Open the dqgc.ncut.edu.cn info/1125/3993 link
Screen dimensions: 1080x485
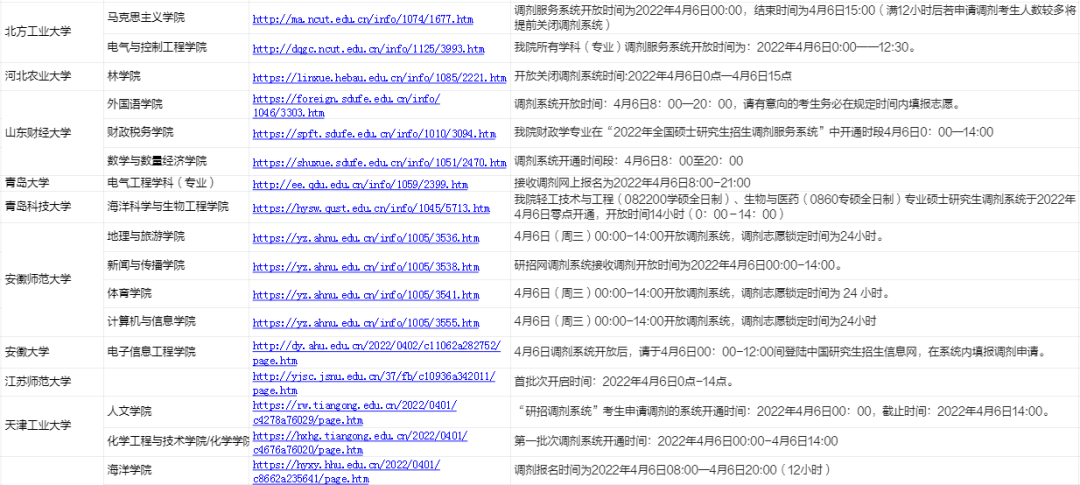(368, 50)
